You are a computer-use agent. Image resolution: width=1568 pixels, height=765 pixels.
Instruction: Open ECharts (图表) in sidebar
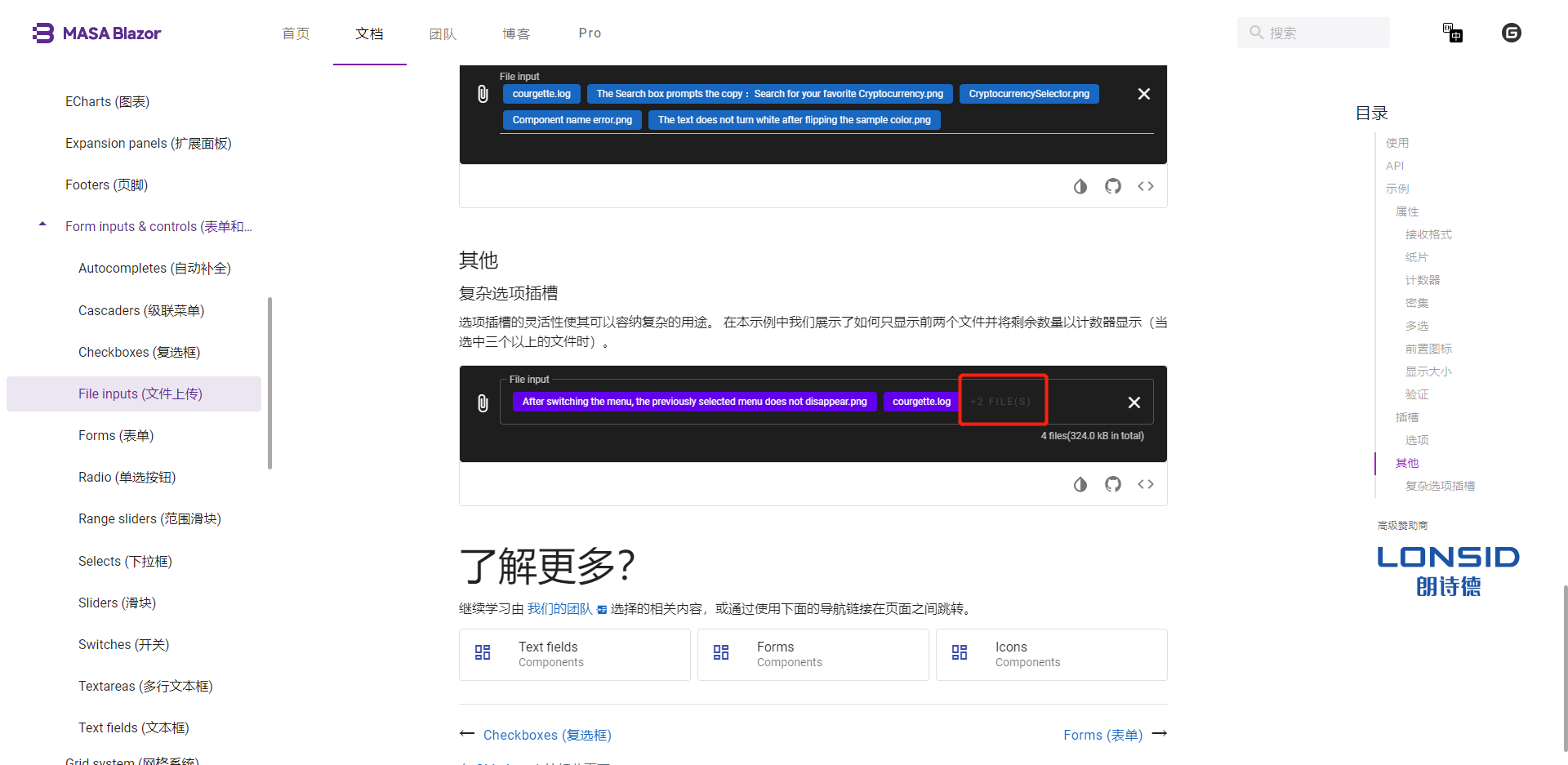tap(107, 102)
